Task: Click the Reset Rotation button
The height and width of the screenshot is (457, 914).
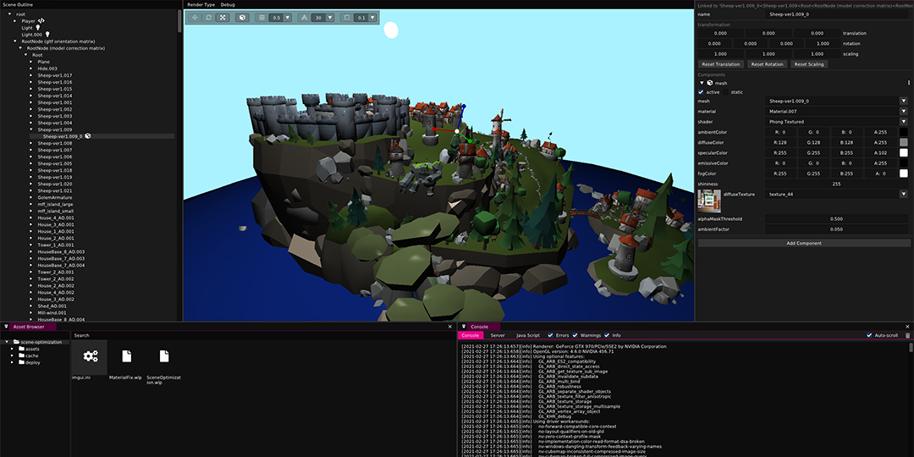Action: (767, 64)
